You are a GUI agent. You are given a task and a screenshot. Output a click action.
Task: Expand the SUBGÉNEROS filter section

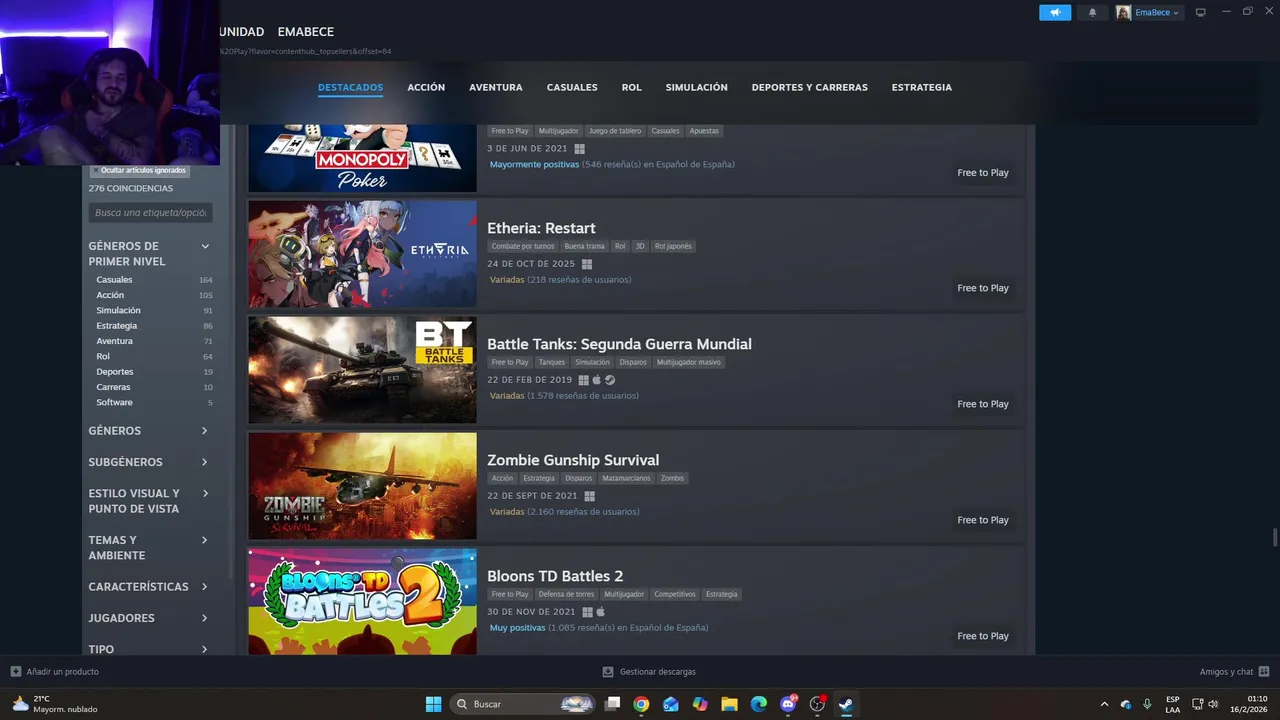tap(148, 462)
